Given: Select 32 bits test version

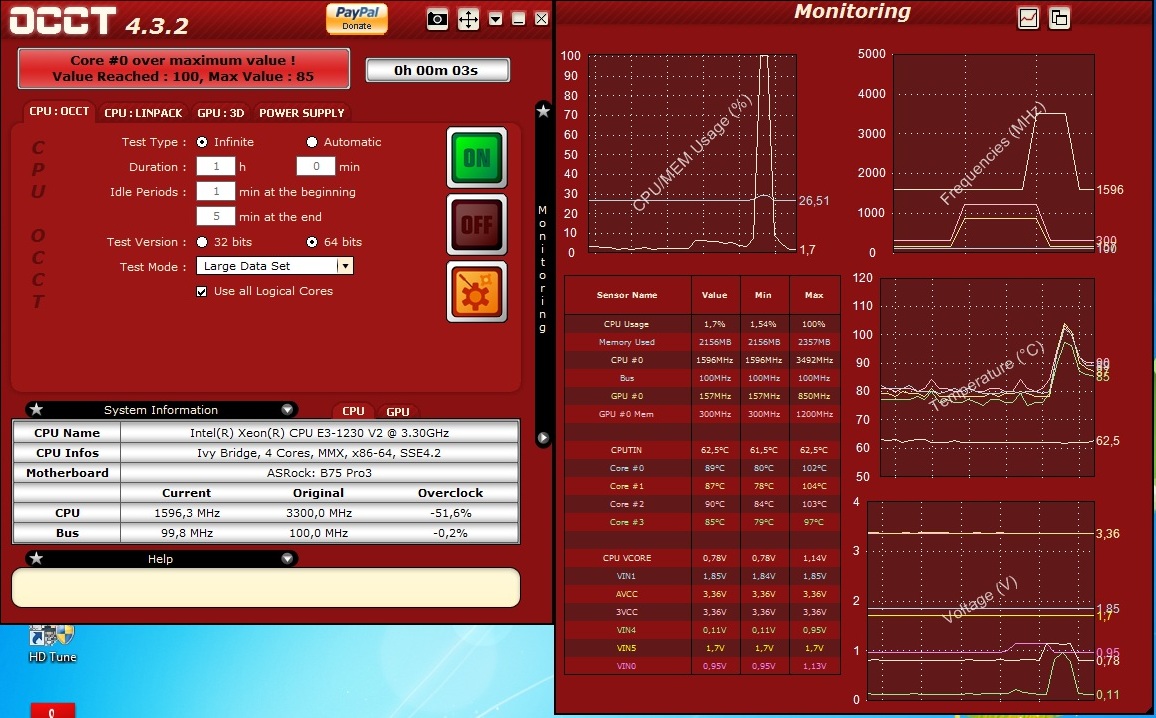Looking at the screenshot, I should point(202,242).
